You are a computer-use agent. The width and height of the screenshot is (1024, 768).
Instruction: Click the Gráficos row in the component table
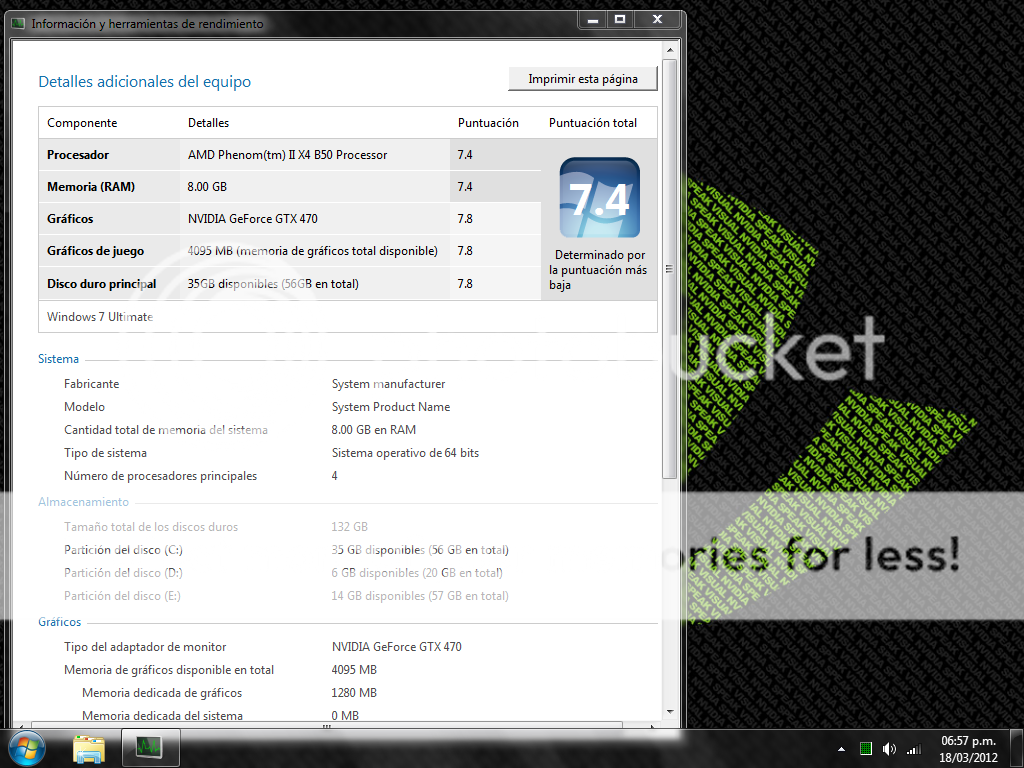[x=289, y=219]
